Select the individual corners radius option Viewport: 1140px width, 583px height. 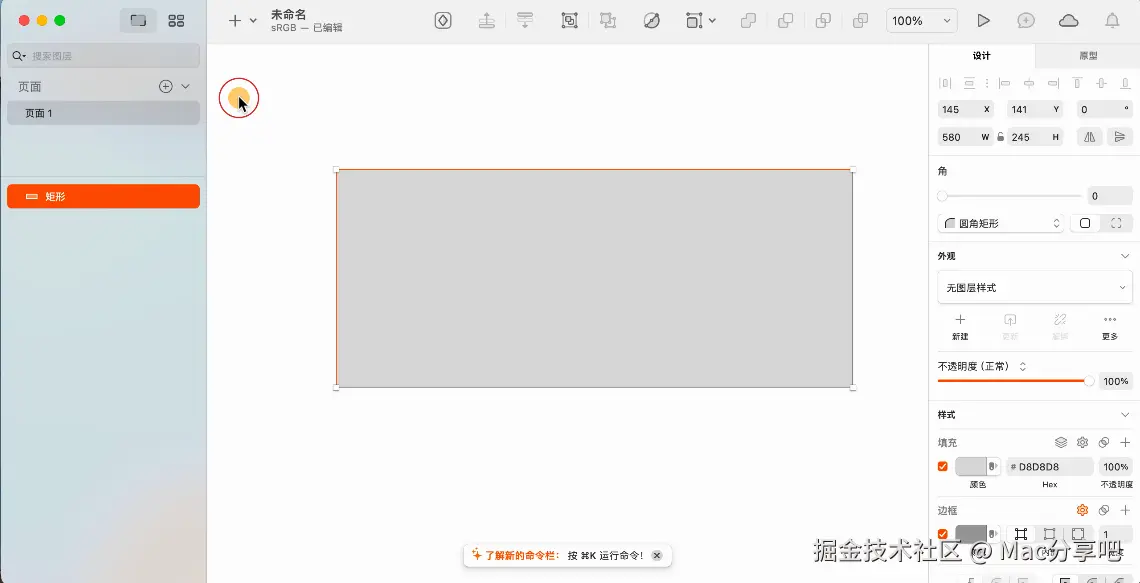point(1117,223)
